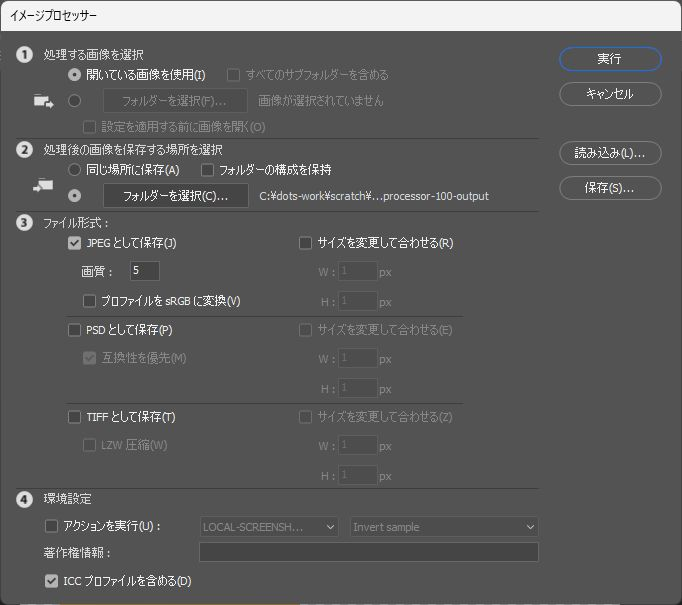Screen dimensions: 682x605
Task: Click フォルダーを選択(F)... source button
Action: click(175, 101)
